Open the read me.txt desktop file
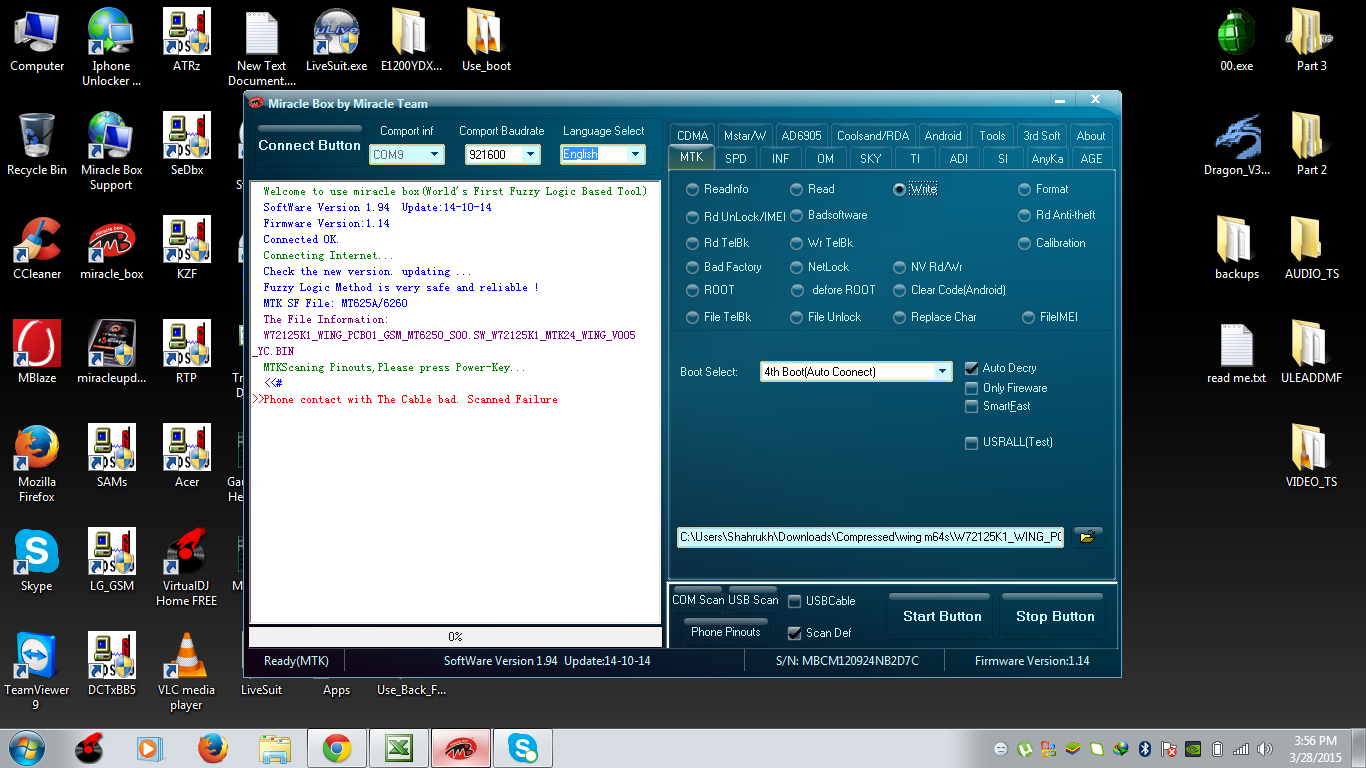Screen dimensions: 1366x768 point(1237,353)
